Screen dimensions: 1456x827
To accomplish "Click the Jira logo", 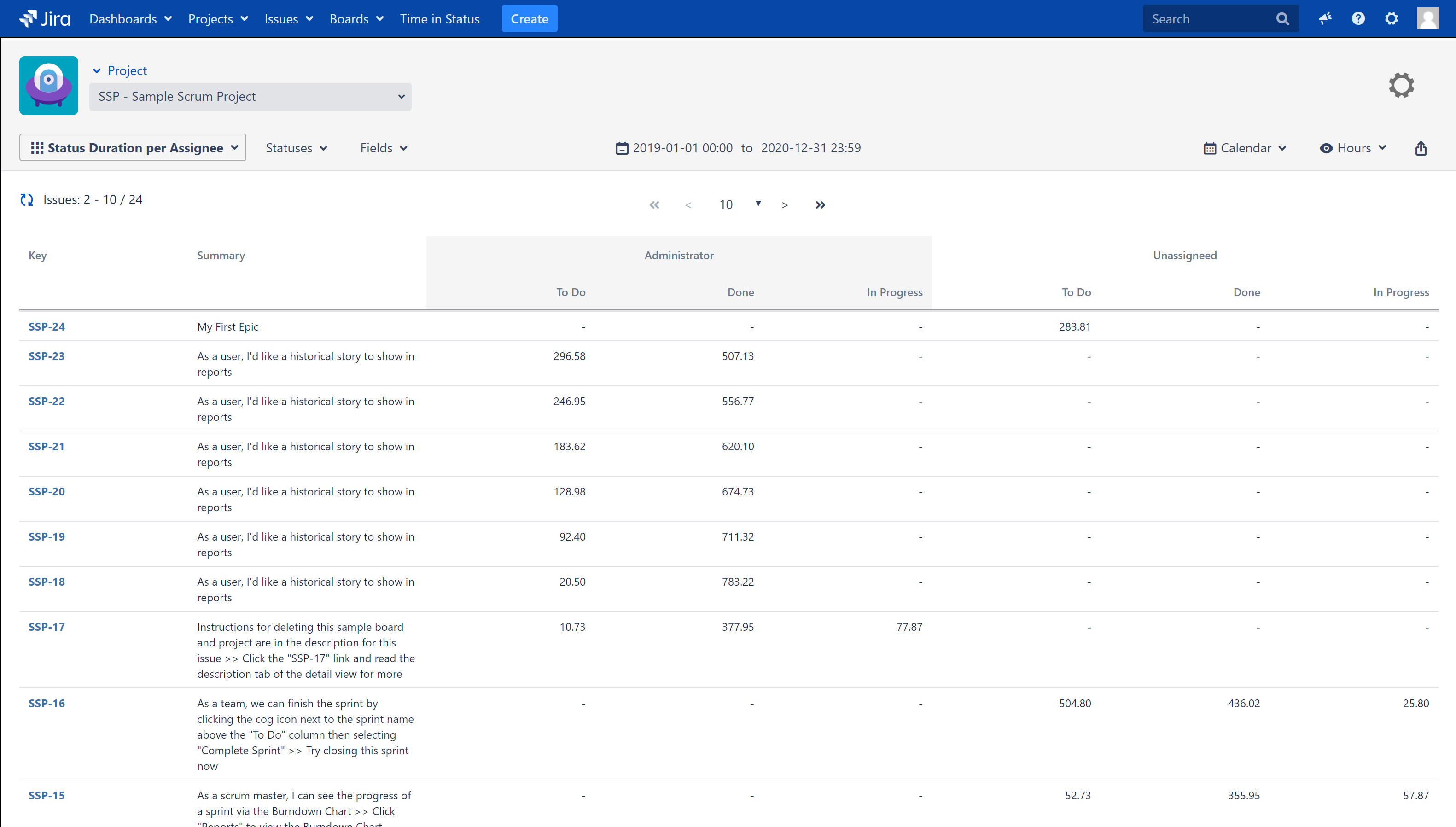I will point(45,19).
